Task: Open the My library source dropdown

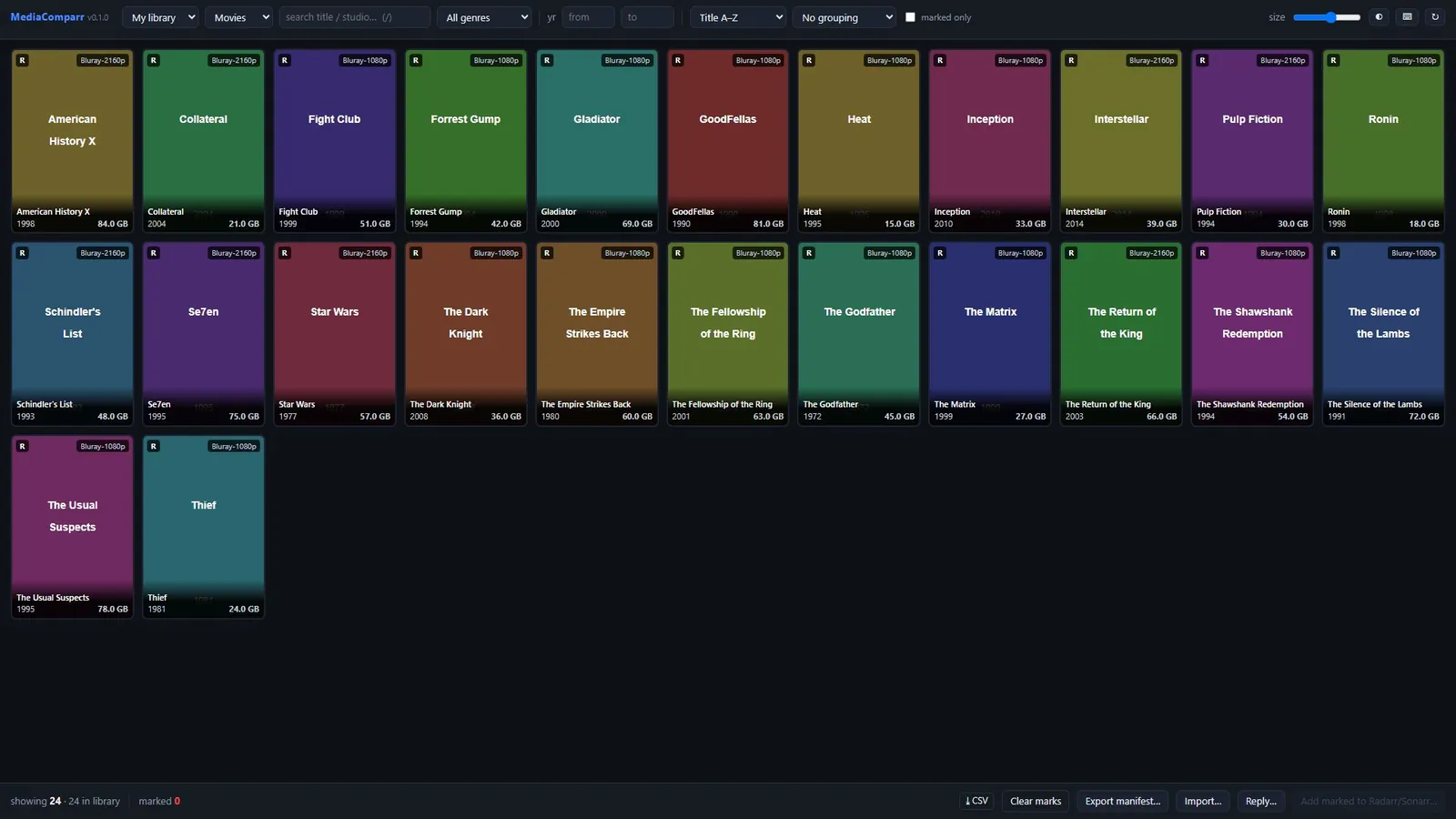Action: 160,17
